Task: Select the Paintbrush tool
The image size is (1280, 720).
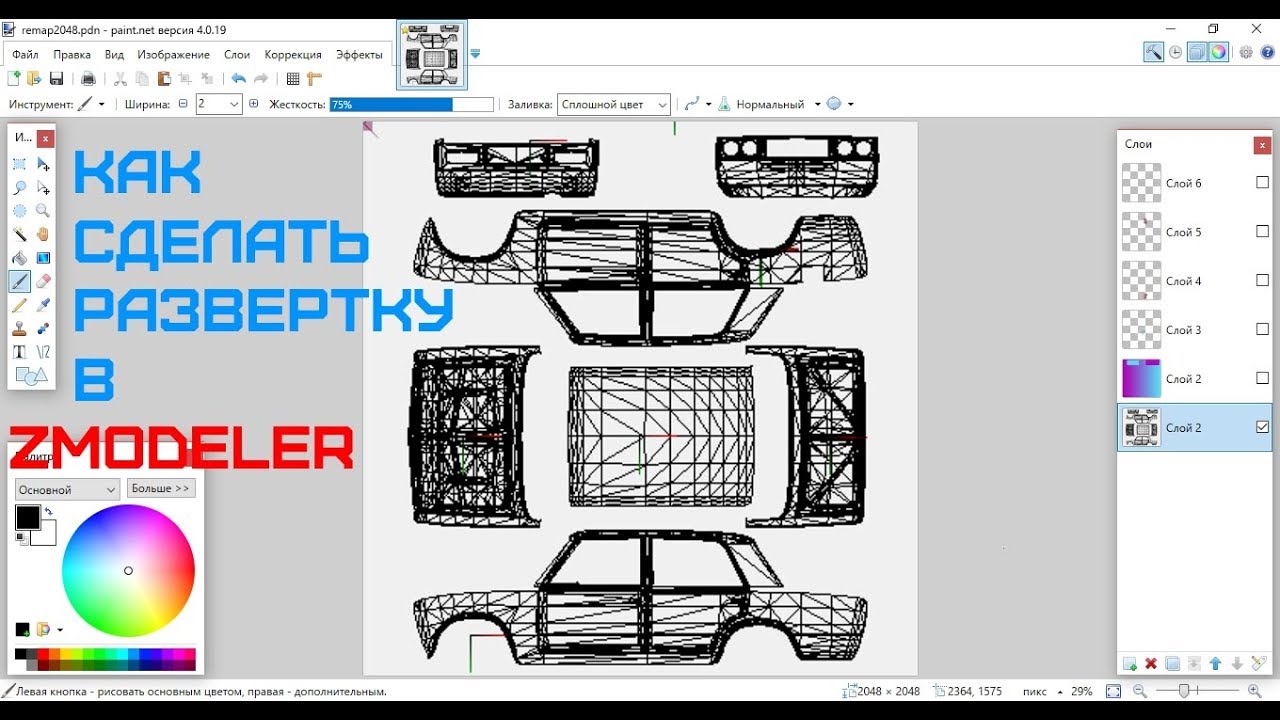Action: (19, 281)
